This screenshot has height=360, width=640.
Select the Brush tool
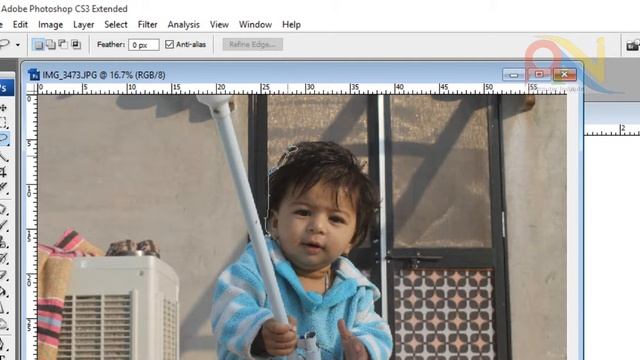4,225
